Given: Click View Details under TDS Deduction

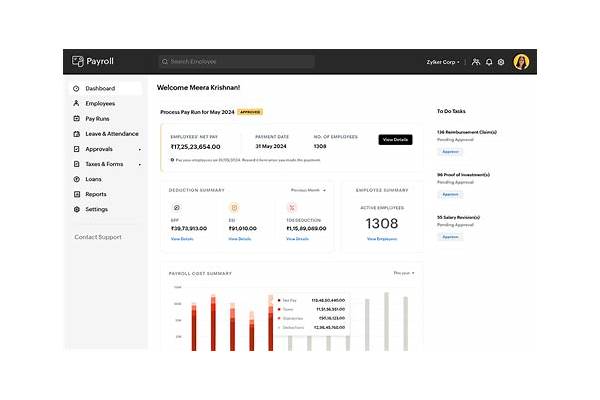Looking at the screenshot, I should pyautogui.click(x=297, y=239).
